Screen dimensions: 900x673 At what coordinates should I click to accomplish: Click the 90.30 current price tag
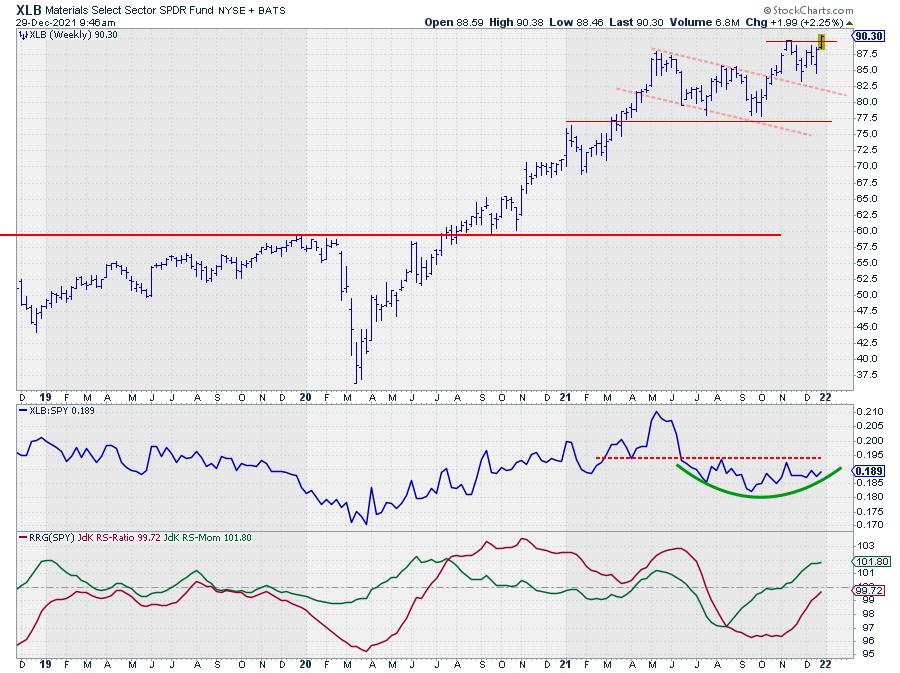(x=866, y=36)
